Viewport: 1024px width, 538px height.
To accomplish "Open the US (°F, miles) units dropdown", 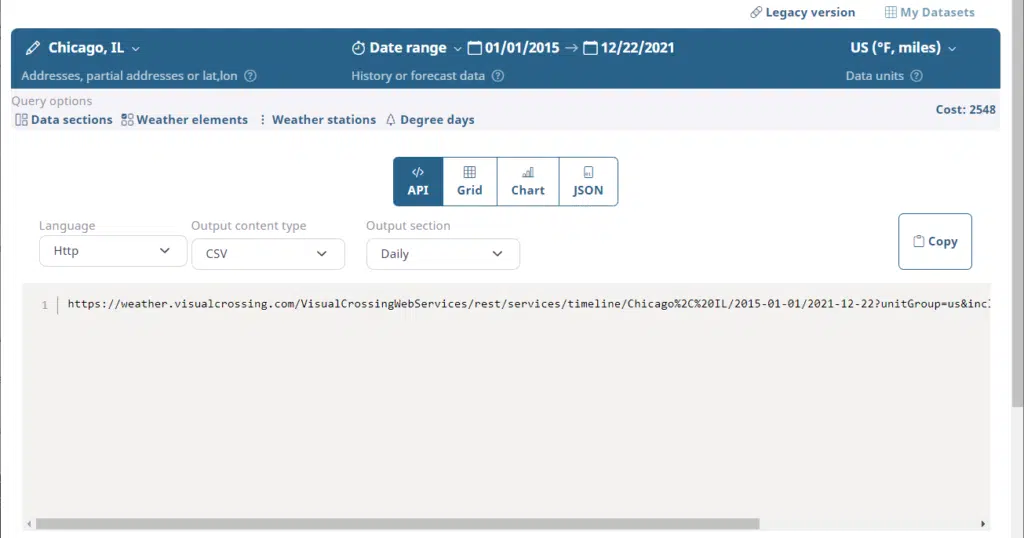I will pos(952,48).
